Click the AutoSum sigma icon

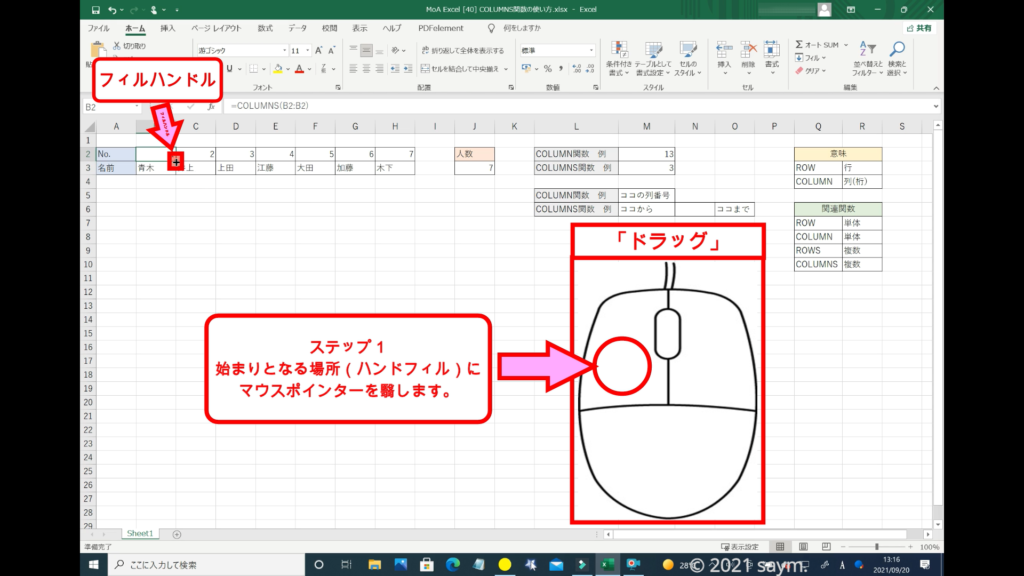click(800, 45)
